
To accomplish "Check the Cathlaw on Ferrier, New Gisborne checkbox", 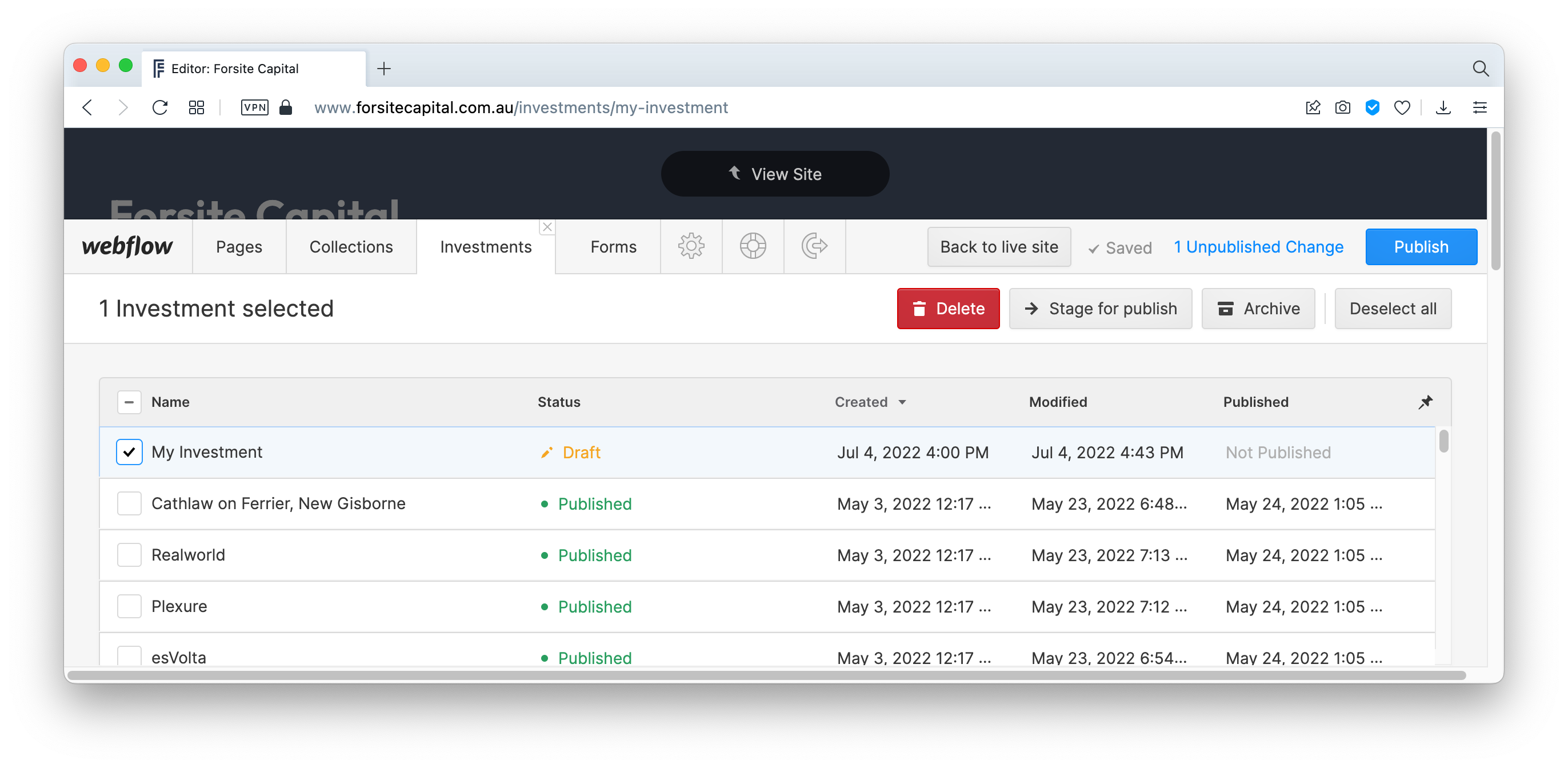I will 129,504.
